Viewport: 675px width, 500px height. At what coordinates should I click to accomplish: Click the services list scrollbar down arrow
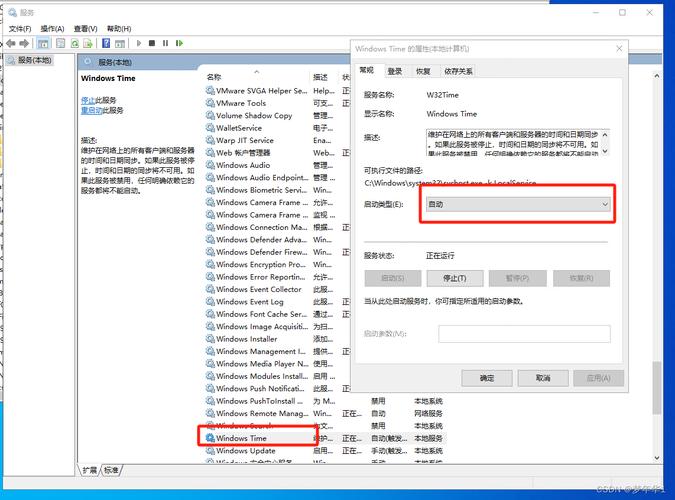656,457
